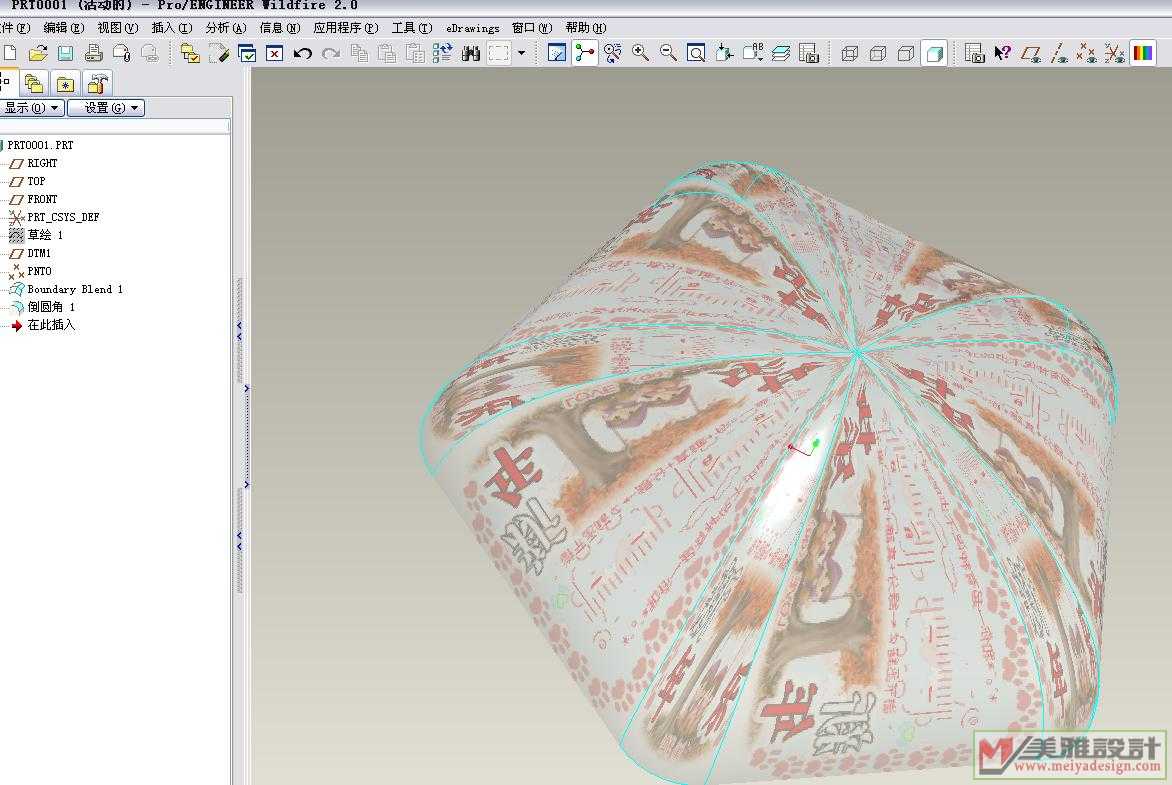Click the zoom in magnifier

(641, 53)
